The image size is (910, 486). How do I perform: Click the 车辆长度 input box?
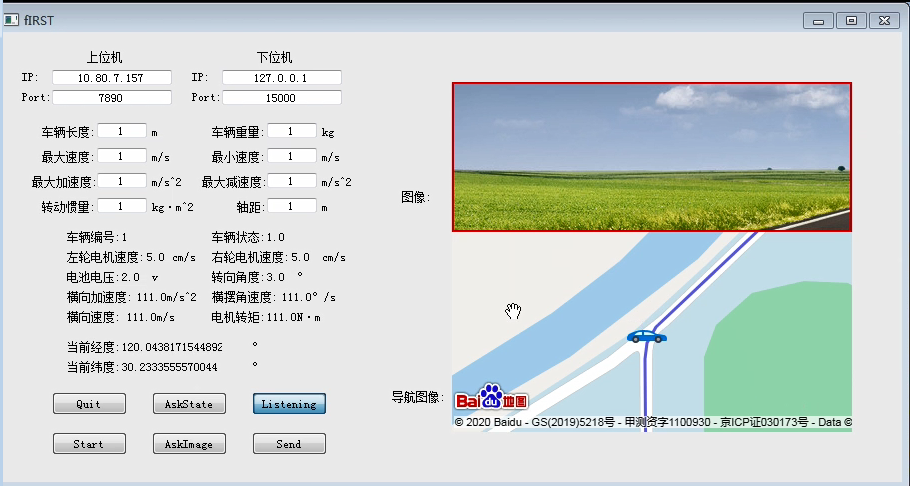pos(122,131)
